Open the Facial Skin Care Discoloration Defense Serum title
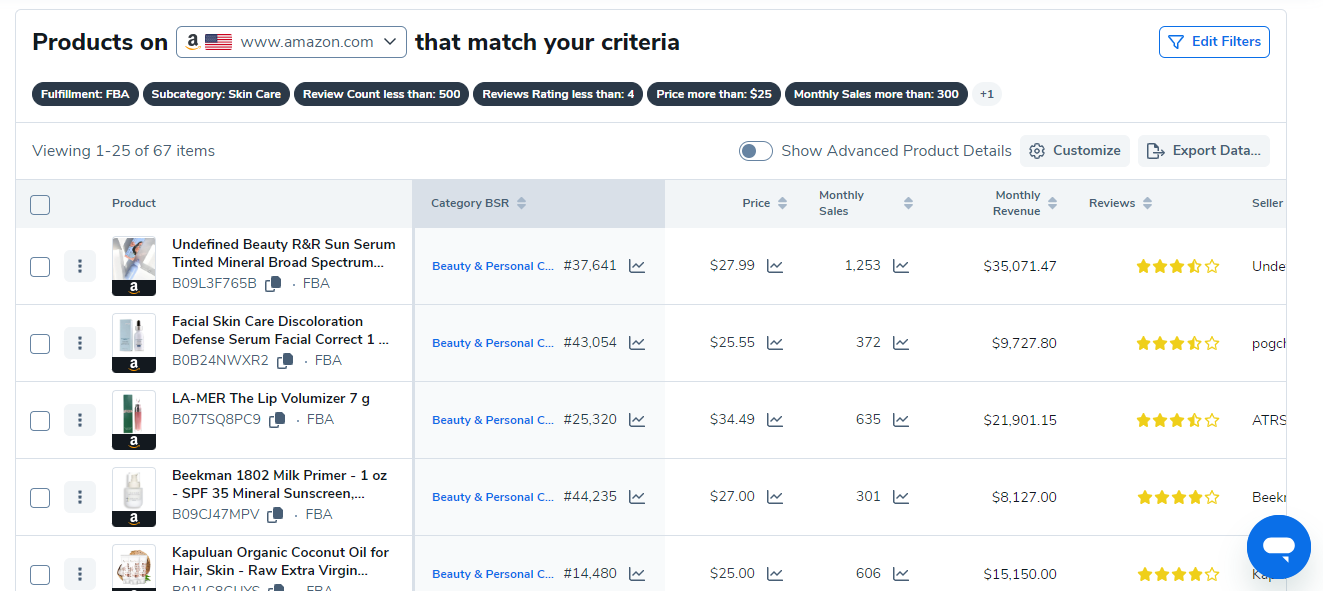This screenshot has width=1323, height=591. 281,330
